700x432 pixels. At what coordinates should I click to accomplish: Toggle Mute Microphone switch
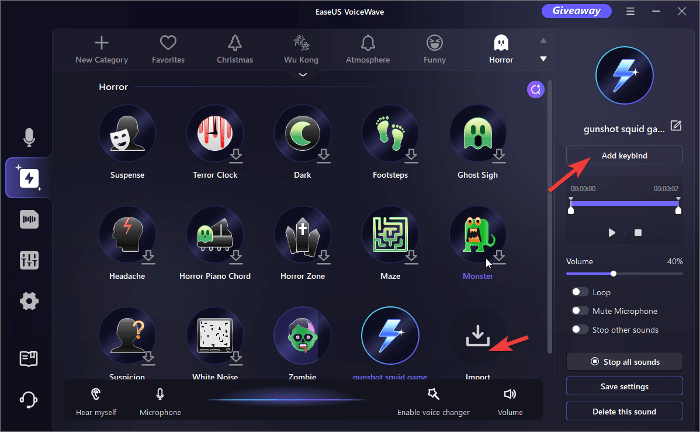580,311
